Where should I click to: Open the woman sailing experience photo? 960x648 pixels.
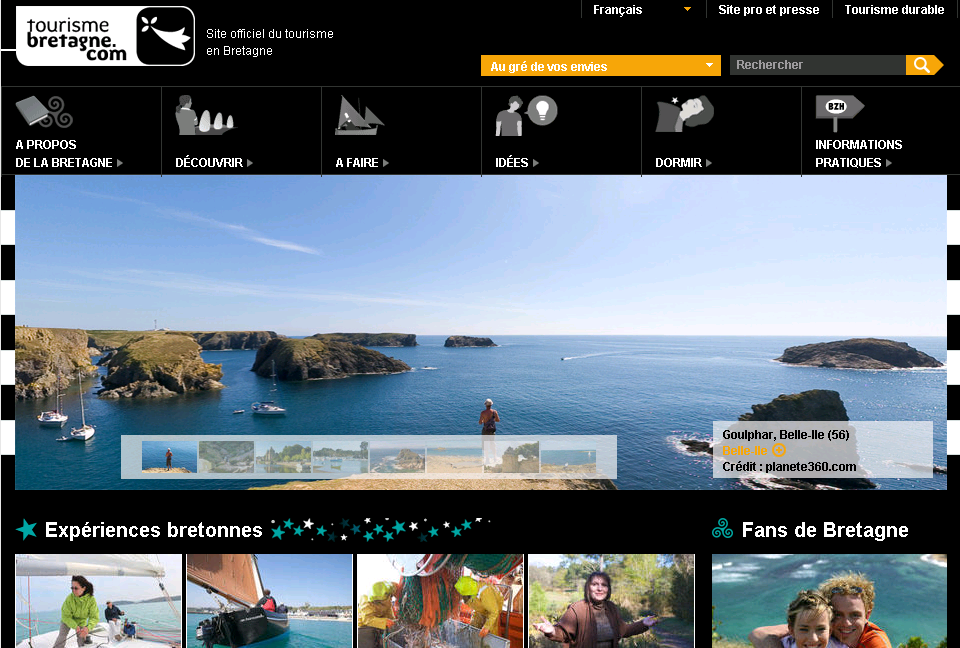point(98,601)
